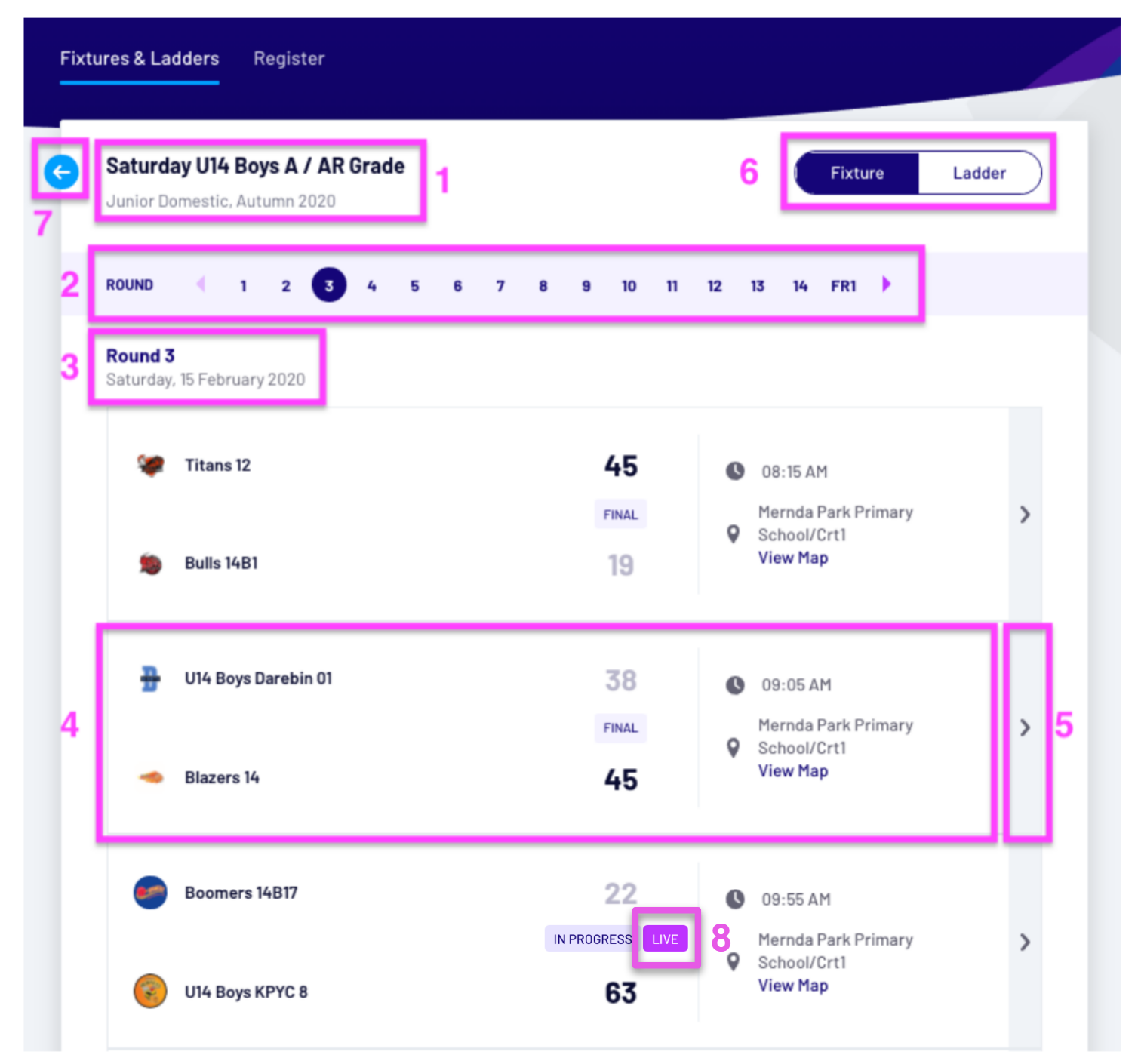Click the purple LIVE badge
Screen dimensions: 1138x1064
pyautogui.click(x=665, y=939)
